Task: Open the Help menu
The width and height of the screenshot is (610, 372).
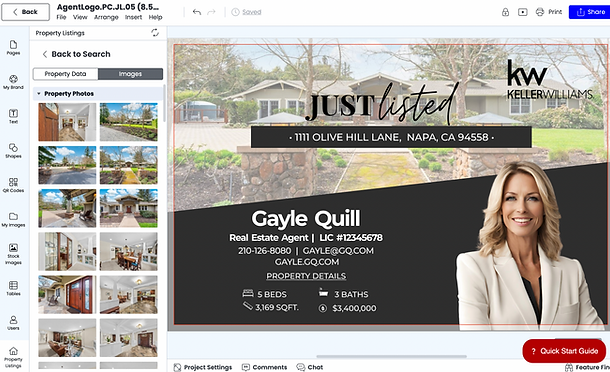Action: click(155, 17)
